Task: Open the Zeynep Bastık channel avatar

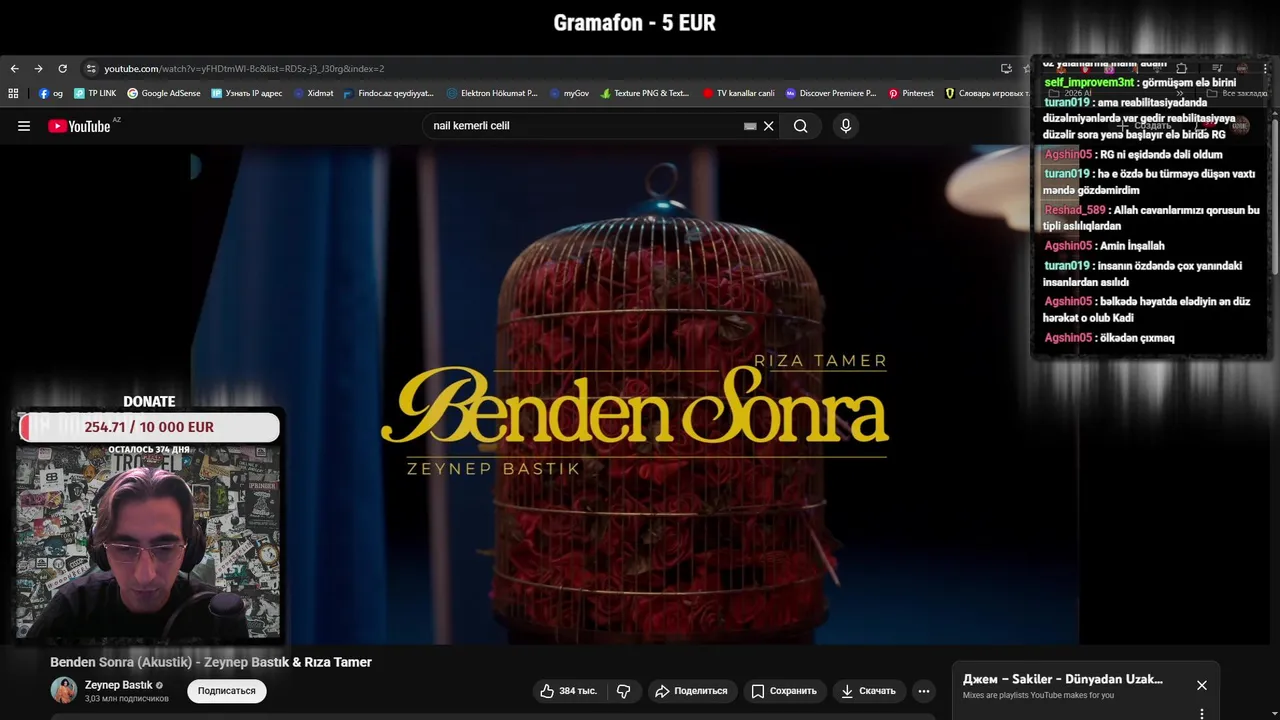Action: coord(64,690)
